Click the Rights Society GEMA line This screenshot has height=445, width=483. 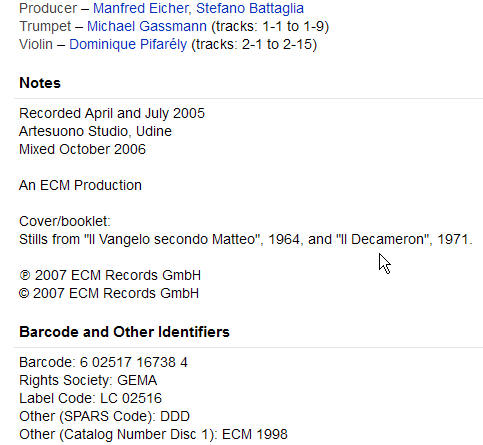88,380
